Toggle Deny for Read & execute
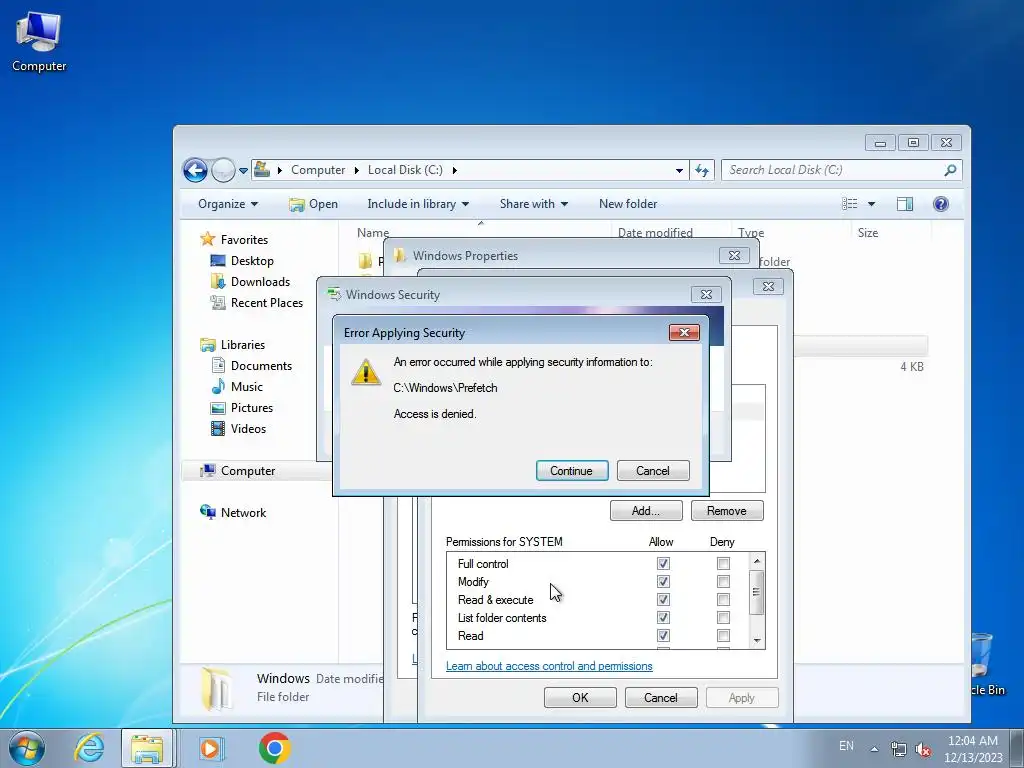1024x768 pixels. [x=723, y=600]
